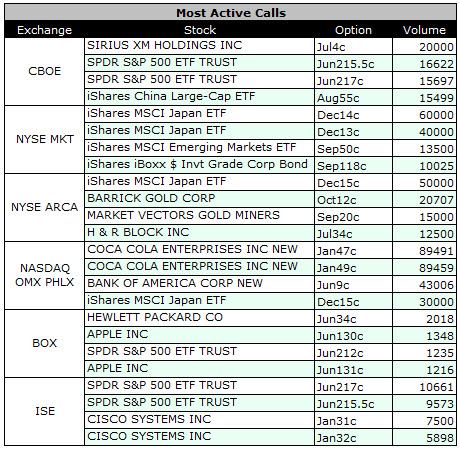460x451 pixels.
Task: Click SIRIUS XM HOLDINGS INC row
Action: 270,46
